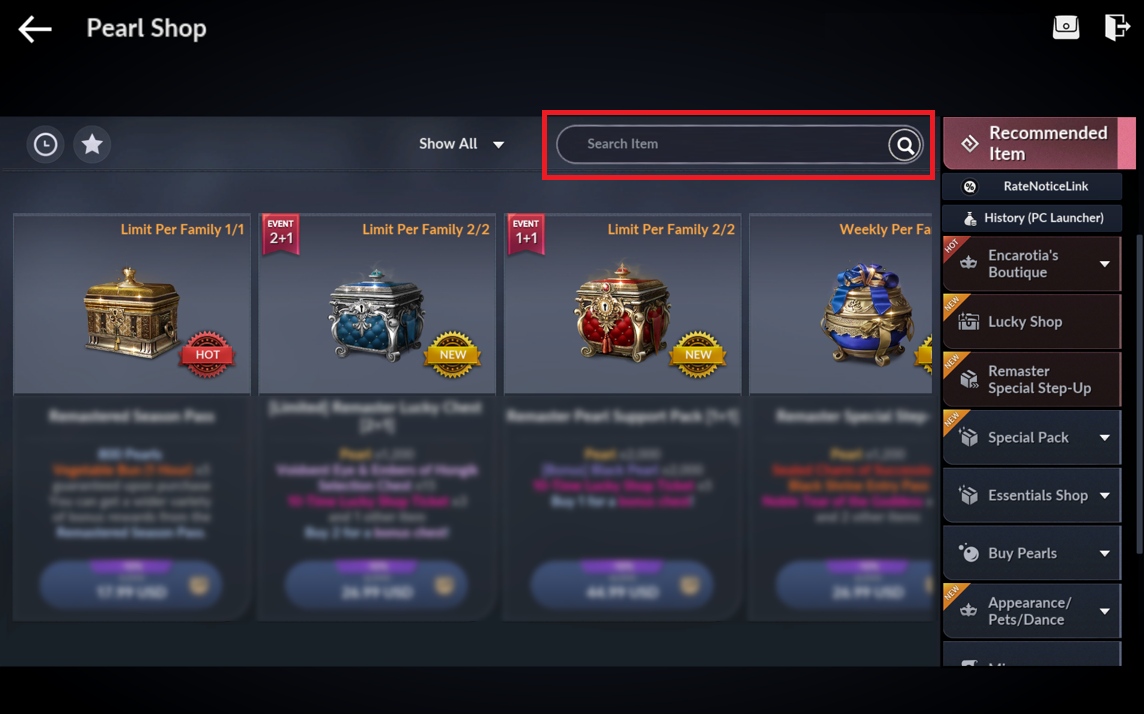
Task: Open Remaster Special Step-Up category
Action: click(x=1032, y=379)
